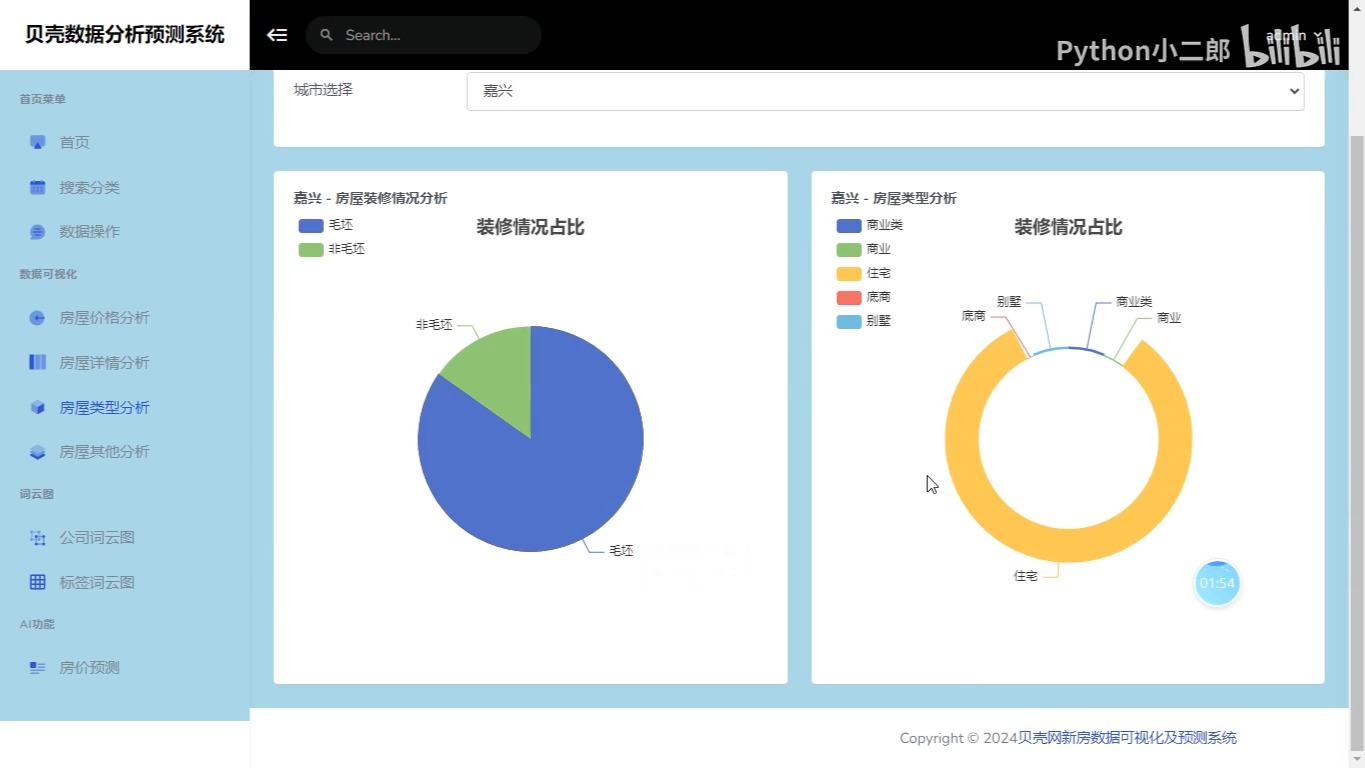
Task: Open 房价预测 with its AI icon
Action: pyautogui.click(x=37, y=667)
